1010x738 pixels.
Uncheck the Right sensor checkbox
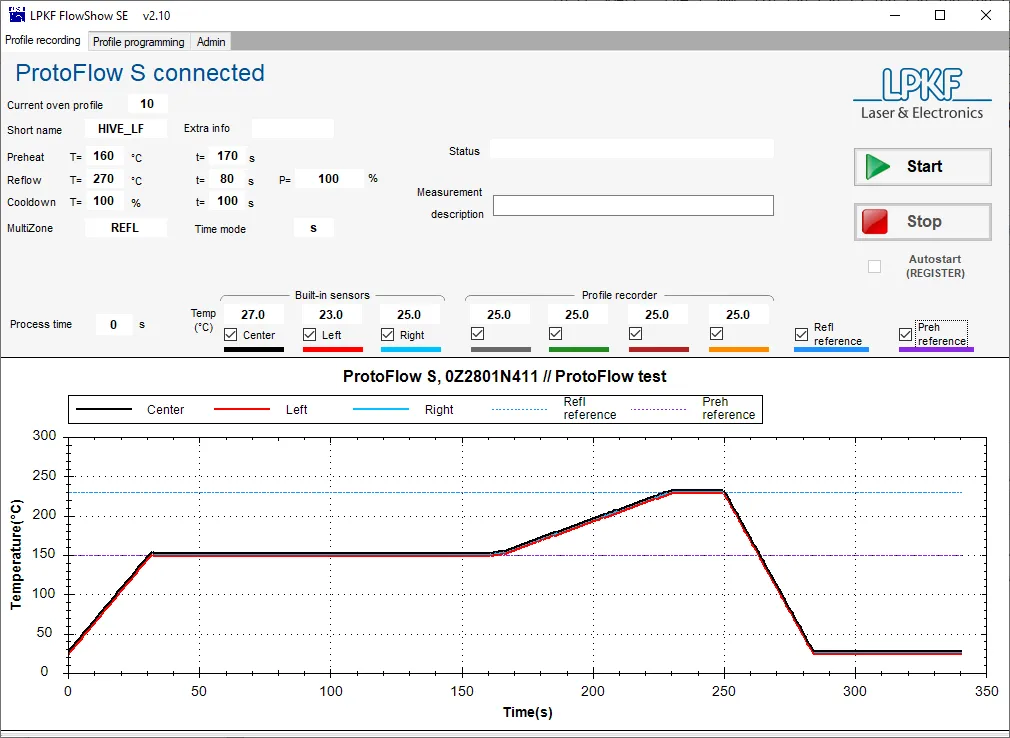tap(387, 335)
